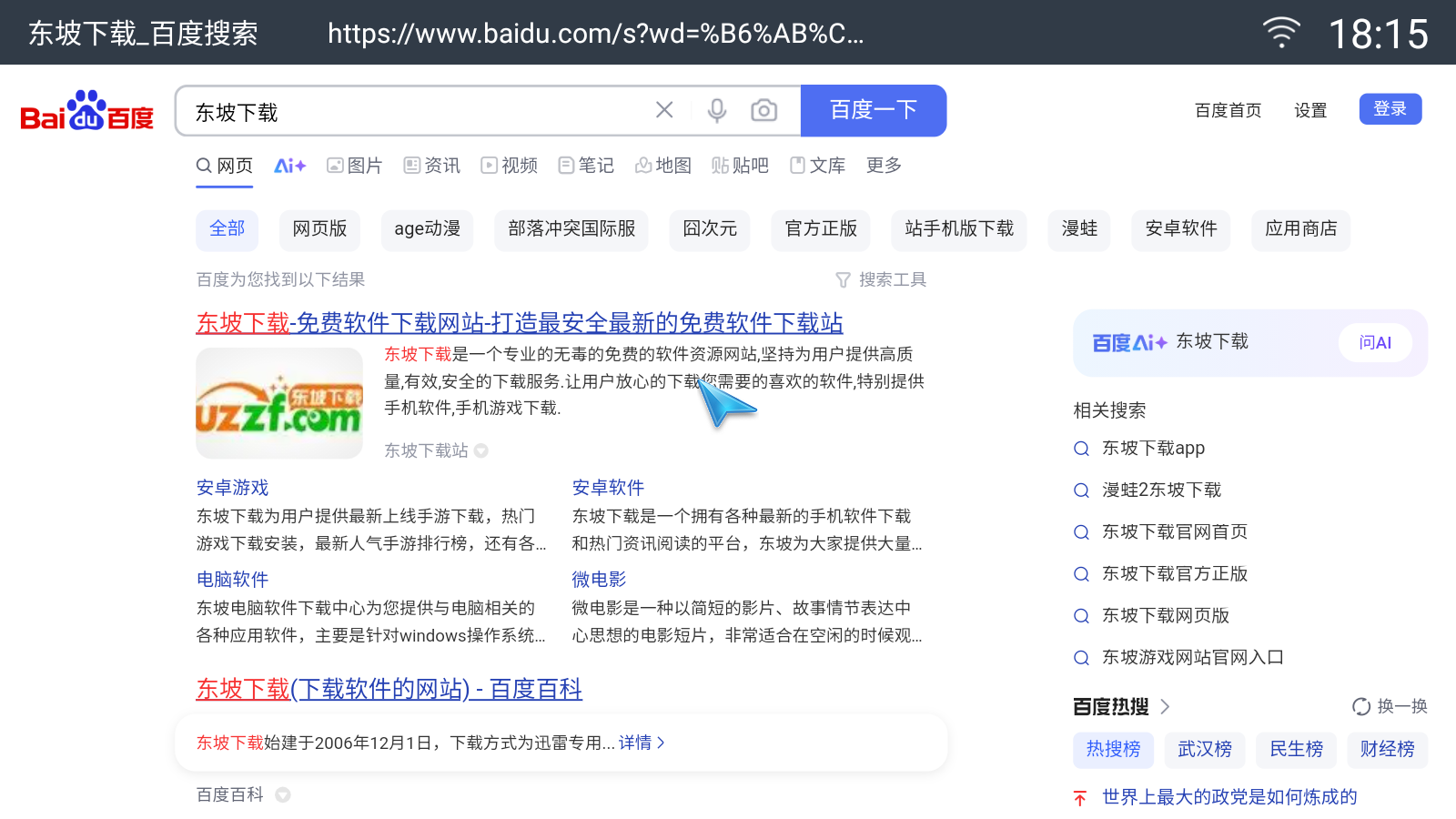Click the 百度AI+ logo in side panel
The height and width of the screenshot is (819, 1456).
(x=1129, y=343)
